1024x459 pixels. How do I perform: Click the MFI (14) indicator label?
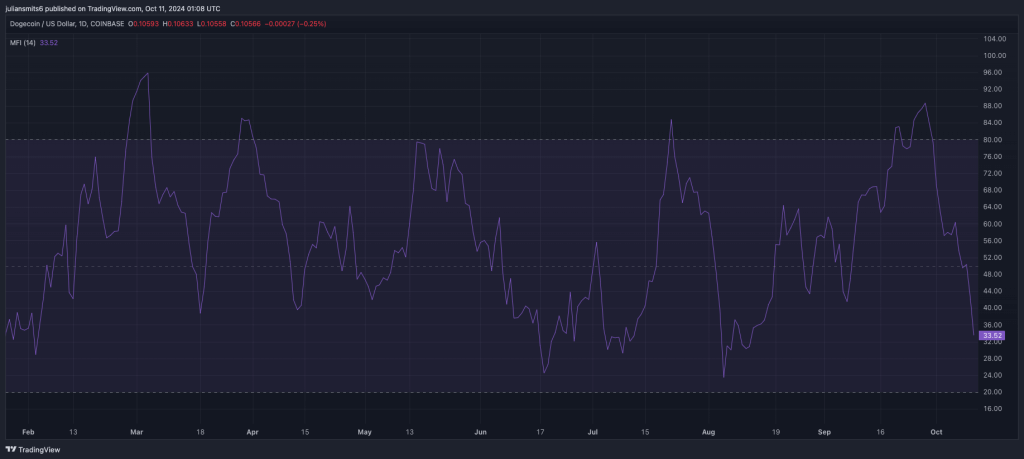22,43
